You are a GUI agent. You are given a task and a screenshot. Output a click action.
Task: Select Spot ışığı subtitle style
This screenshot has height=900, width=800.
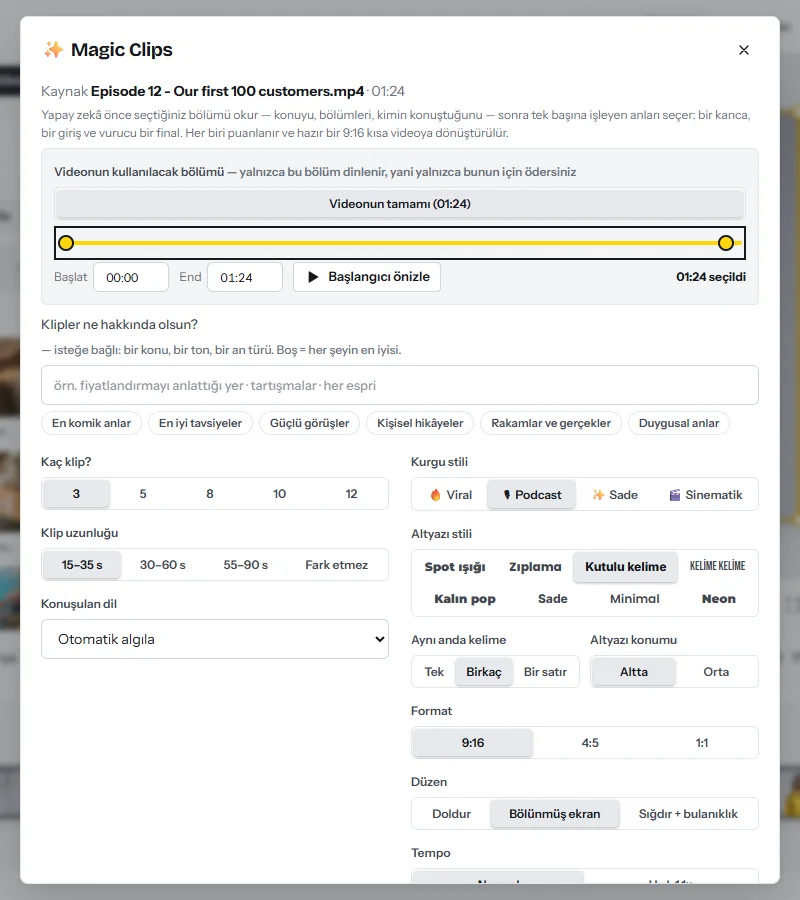click(x=455, y=567)
